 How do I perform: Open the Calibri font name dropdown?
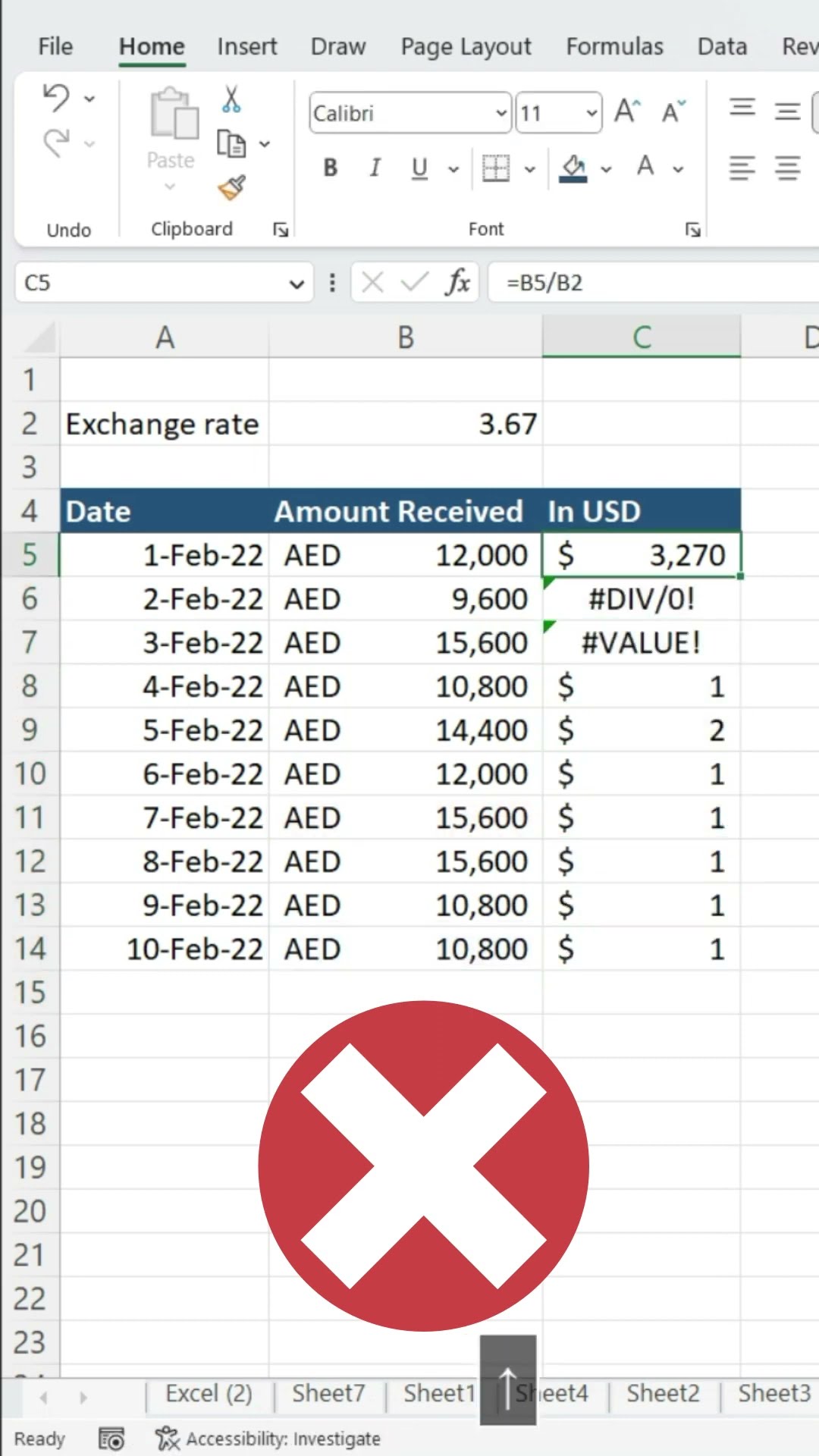[x=501, y=113]
